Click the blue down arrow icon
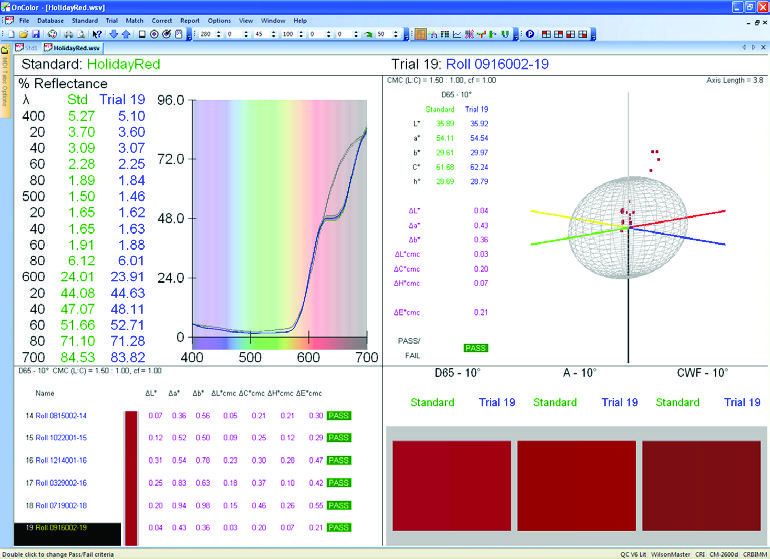 (113, 34)
